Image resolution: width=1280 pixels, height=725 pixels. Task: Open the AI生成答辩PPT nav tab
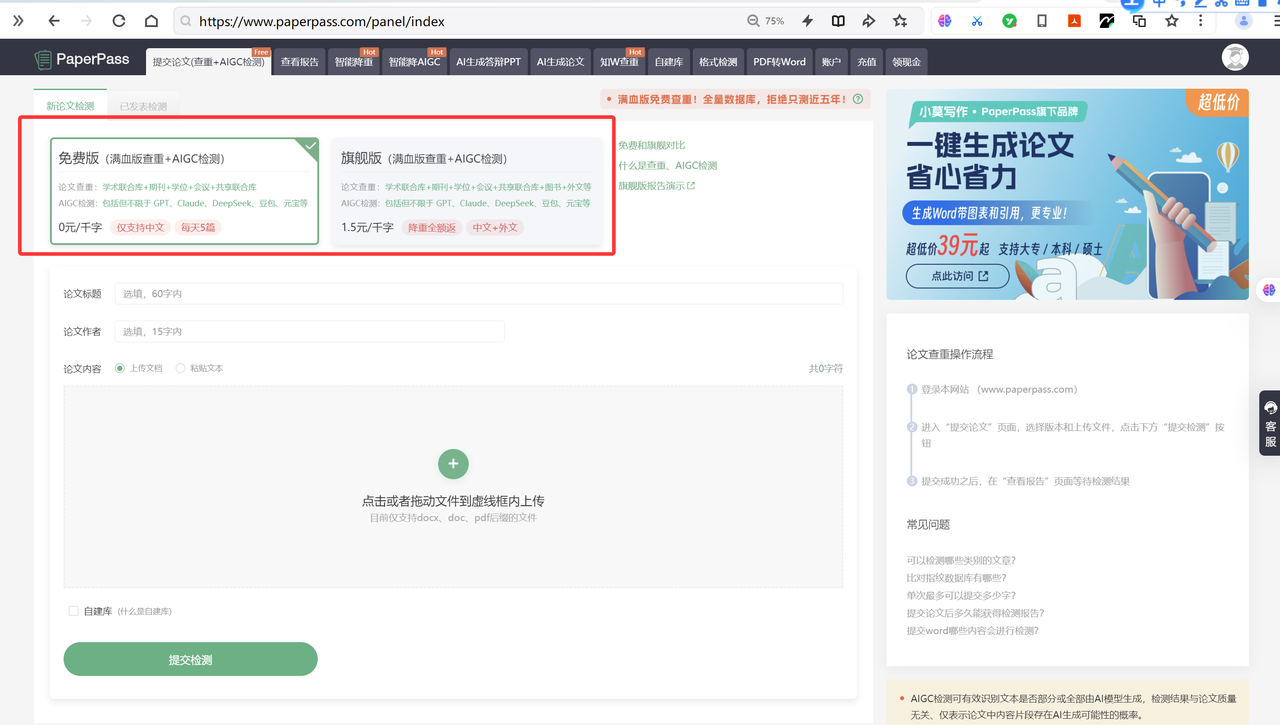click(488, 62)
